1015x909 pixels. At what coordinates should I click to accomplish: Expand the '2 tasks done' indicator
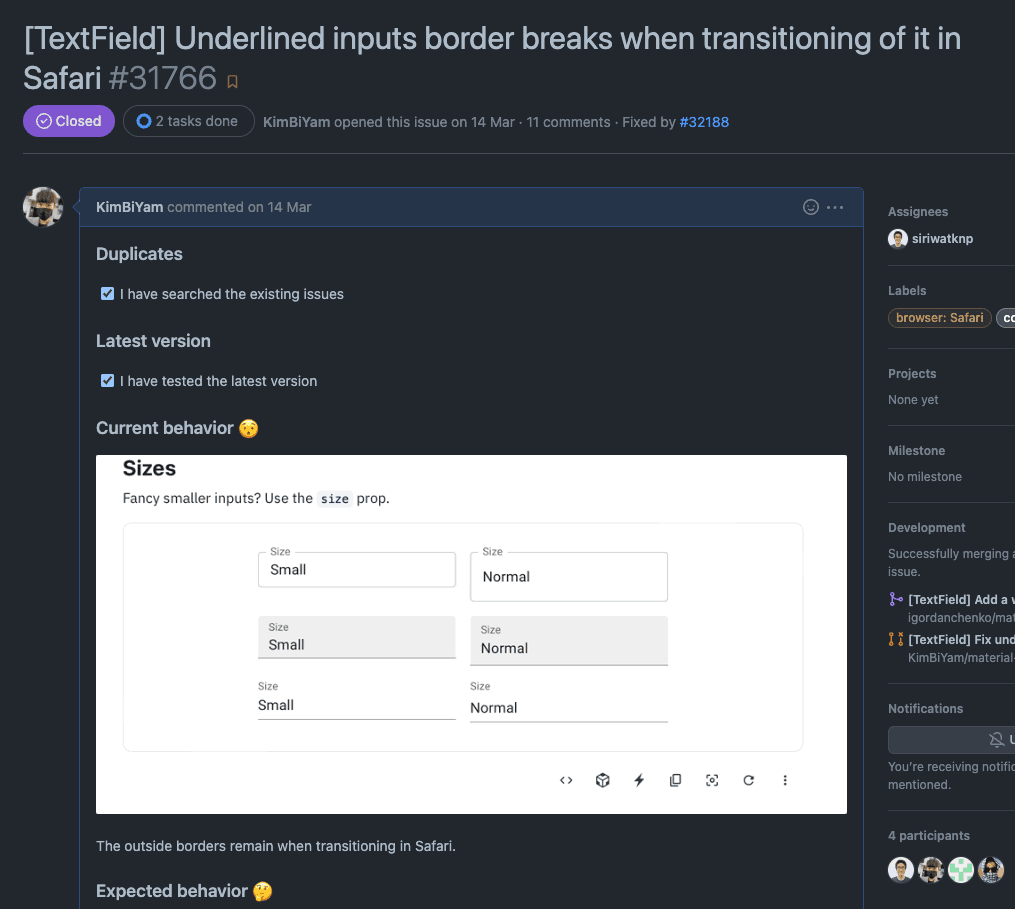188,121
